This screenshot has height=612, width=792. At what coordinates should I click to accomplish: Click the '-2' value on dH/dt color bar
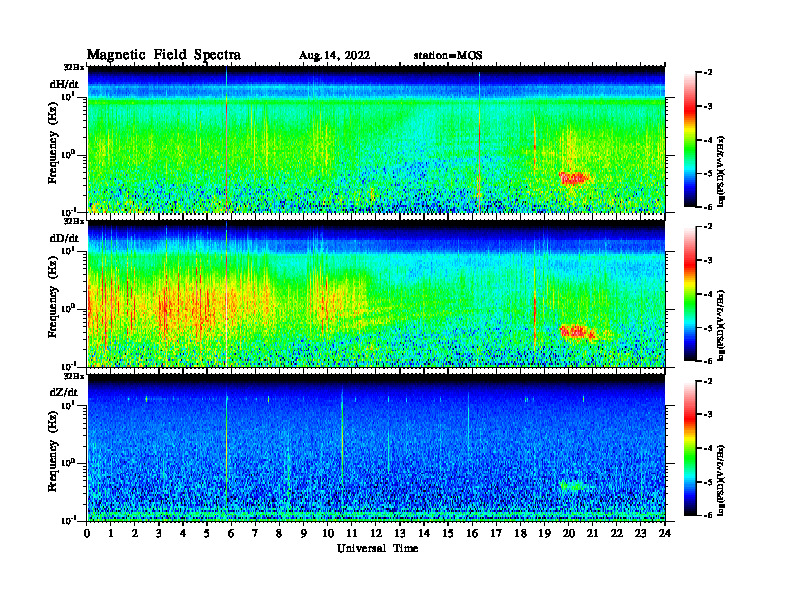click(708, 73)
